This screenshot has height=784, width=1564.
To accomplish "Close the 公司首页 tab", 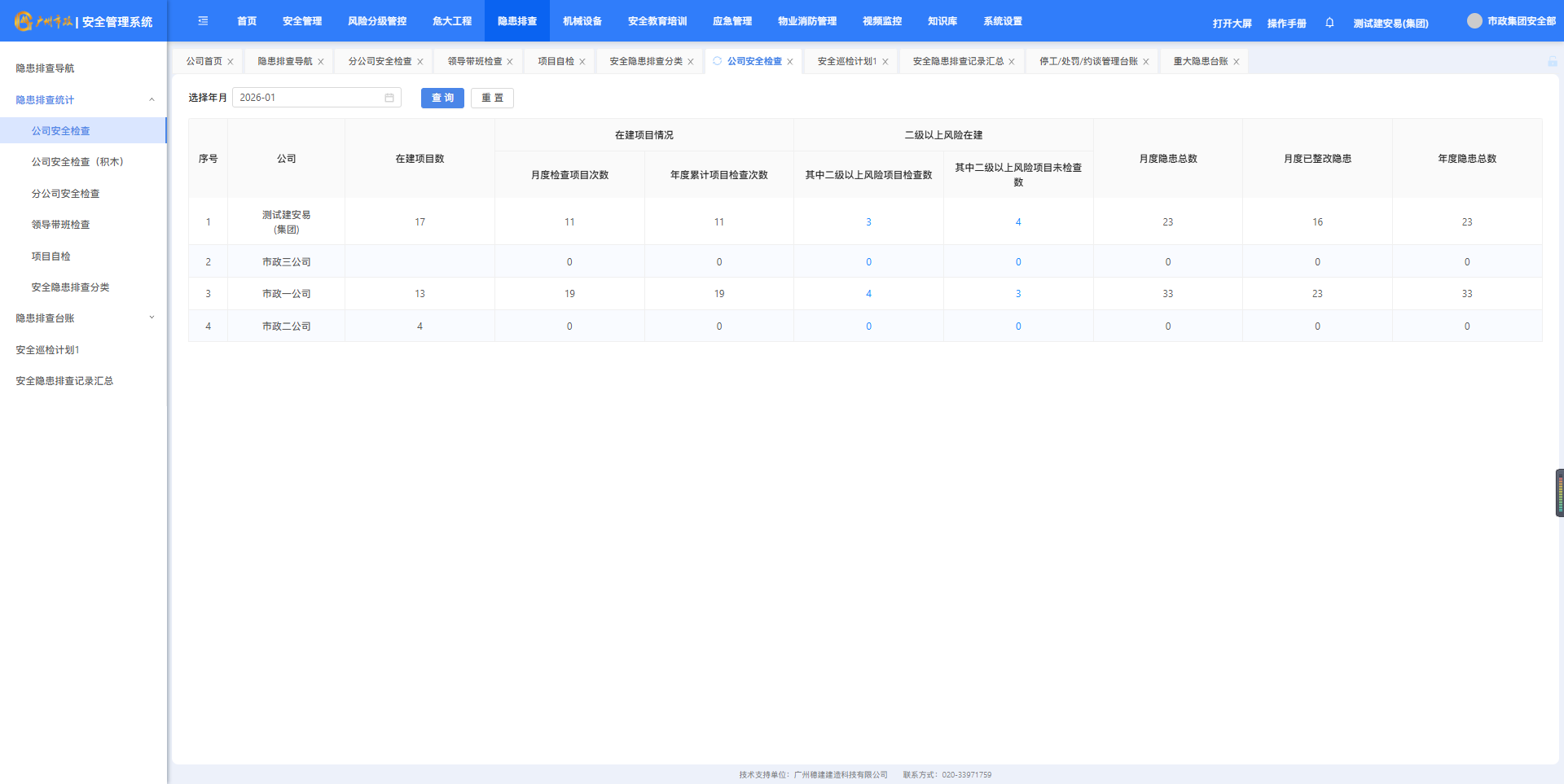I will point(231,62).
